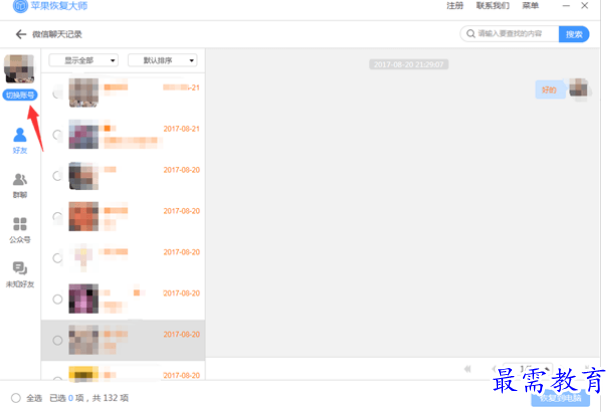Select radio button beside the dark purple avatar contact

pos(58,299)
